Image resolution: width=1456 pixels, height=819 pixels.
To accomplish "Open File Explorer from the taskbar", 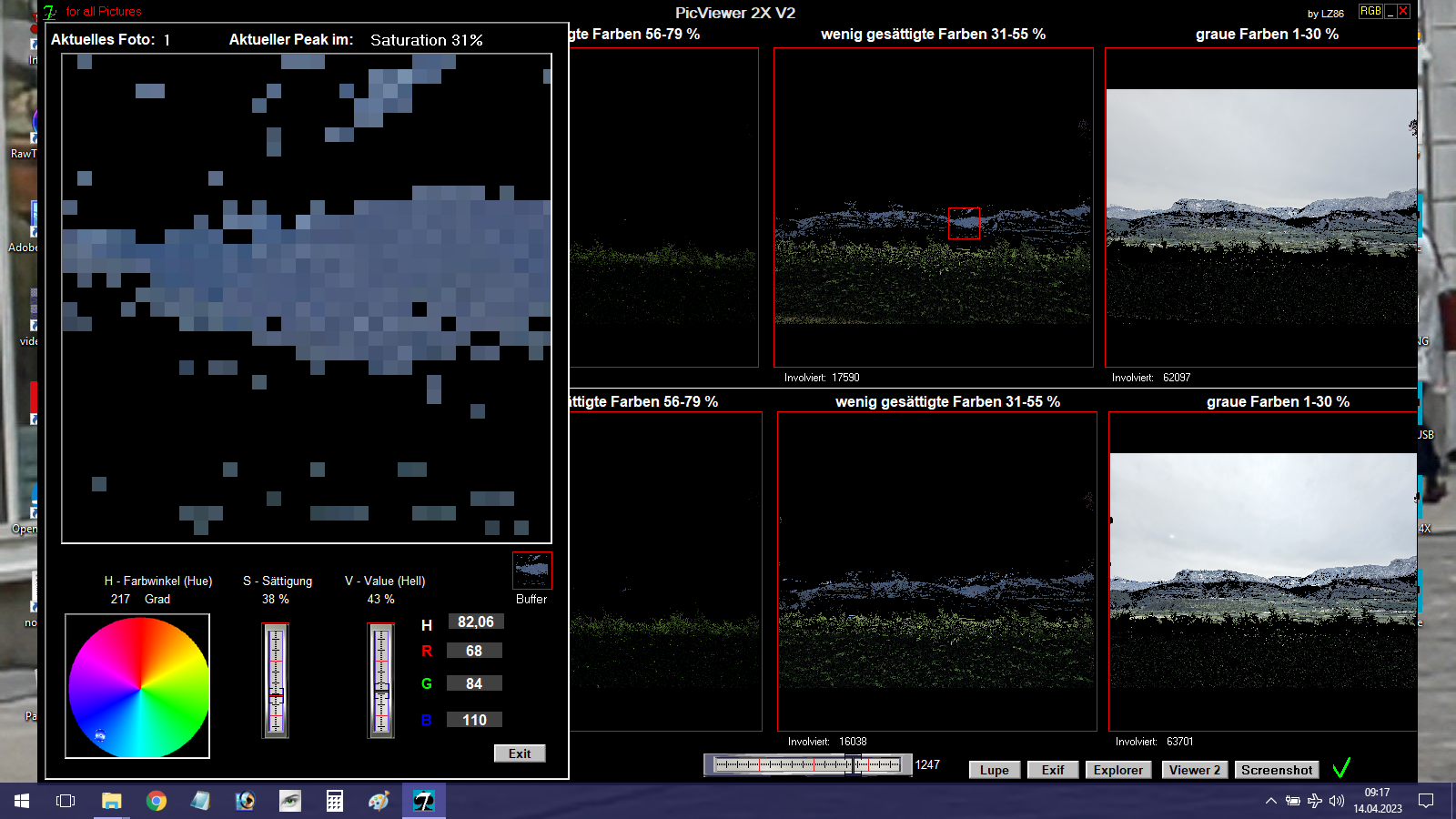I will 111,801.
